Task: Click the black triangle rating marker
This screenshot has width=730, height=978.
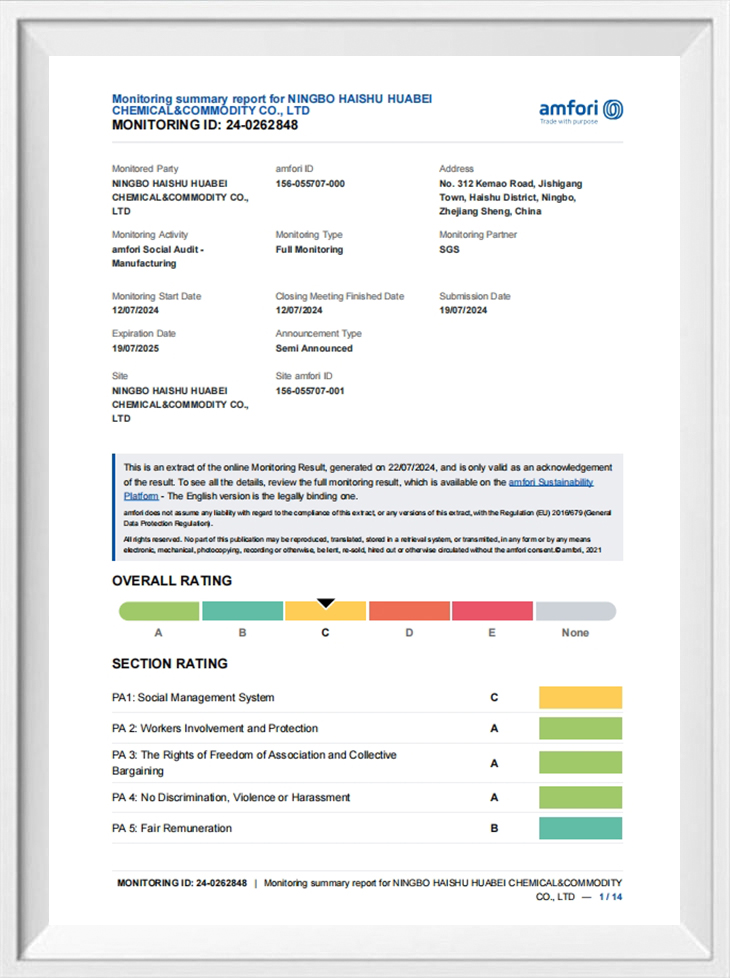Action: pos(325,603)
